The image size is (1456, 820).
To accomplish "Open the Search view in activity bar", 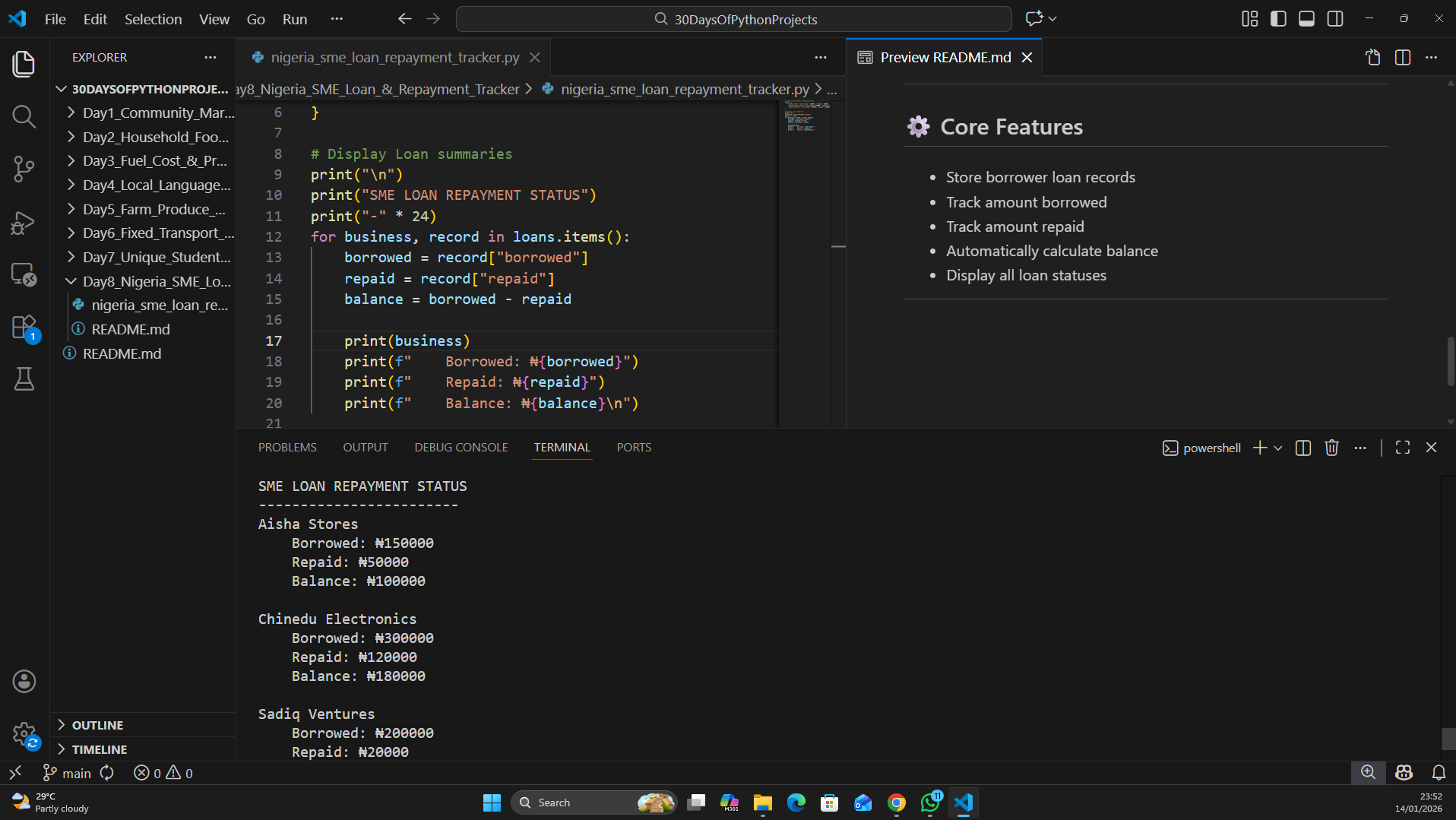I will pos(24,116).
